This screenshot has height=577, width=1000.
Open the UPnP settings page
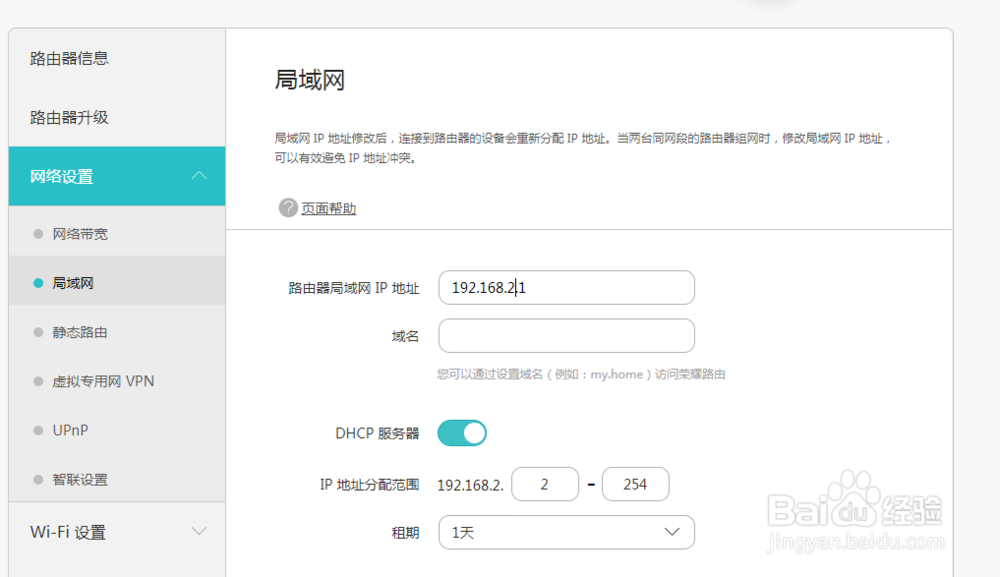coord(68,430)
